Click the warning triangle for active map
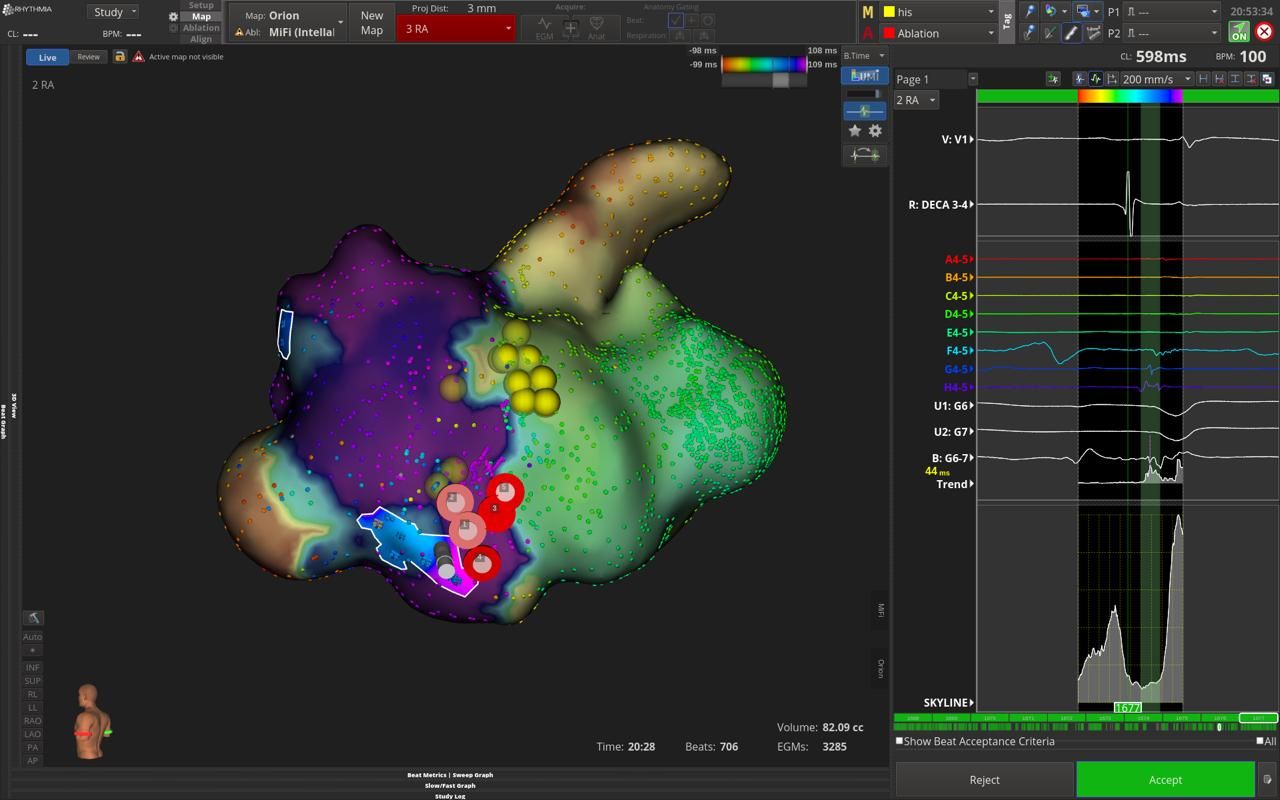Viewport: 1280px width, 800px height. pyautogui.click(x=138, y=57)
